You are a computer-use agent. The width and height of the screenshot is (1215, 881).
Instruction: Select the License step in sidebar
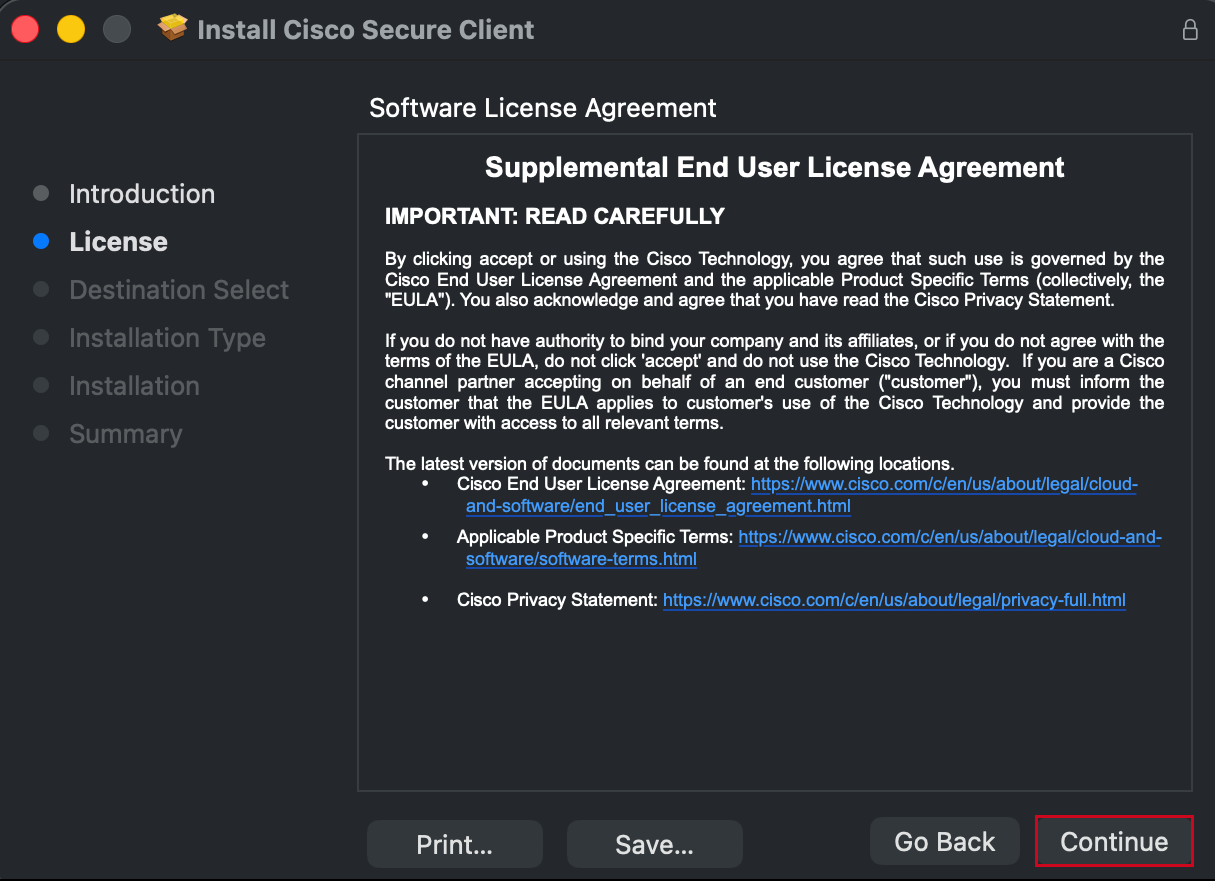click(118, 242)
